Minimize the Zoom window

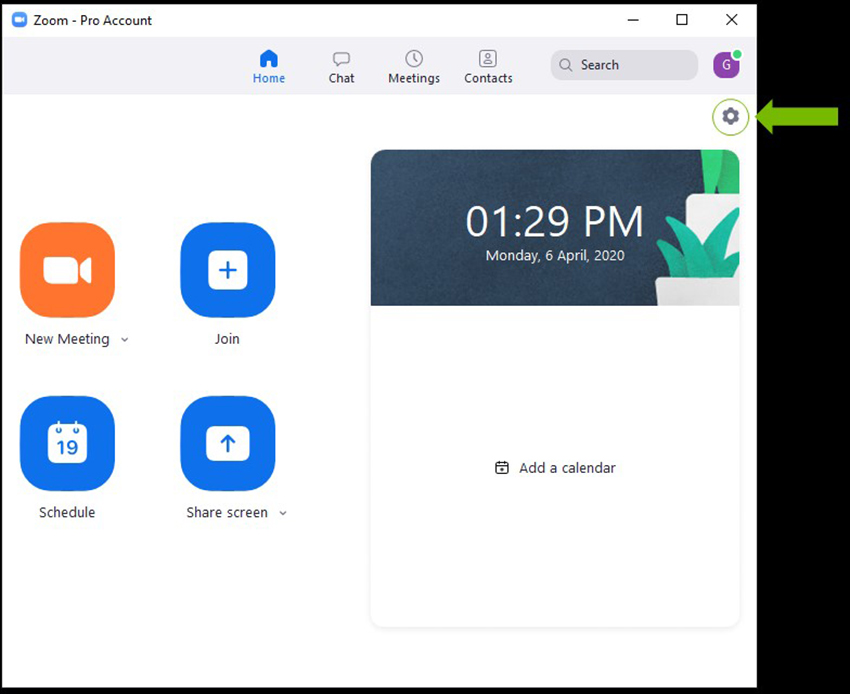[x=632, y=20]
